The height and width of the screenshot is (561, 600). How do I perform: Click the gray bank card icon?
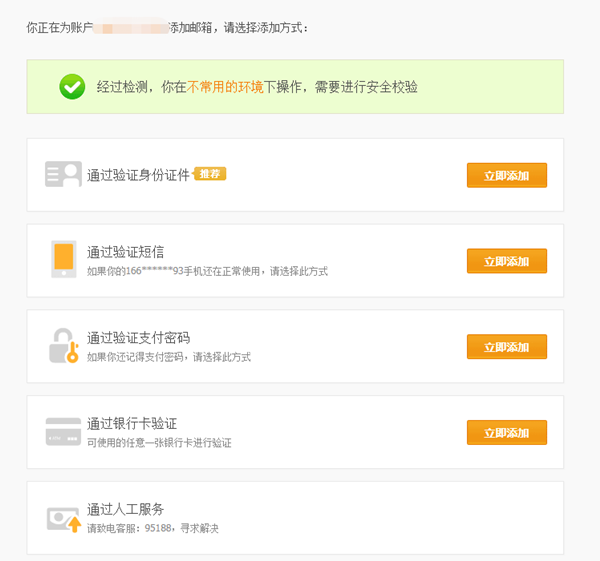[63, 432]
